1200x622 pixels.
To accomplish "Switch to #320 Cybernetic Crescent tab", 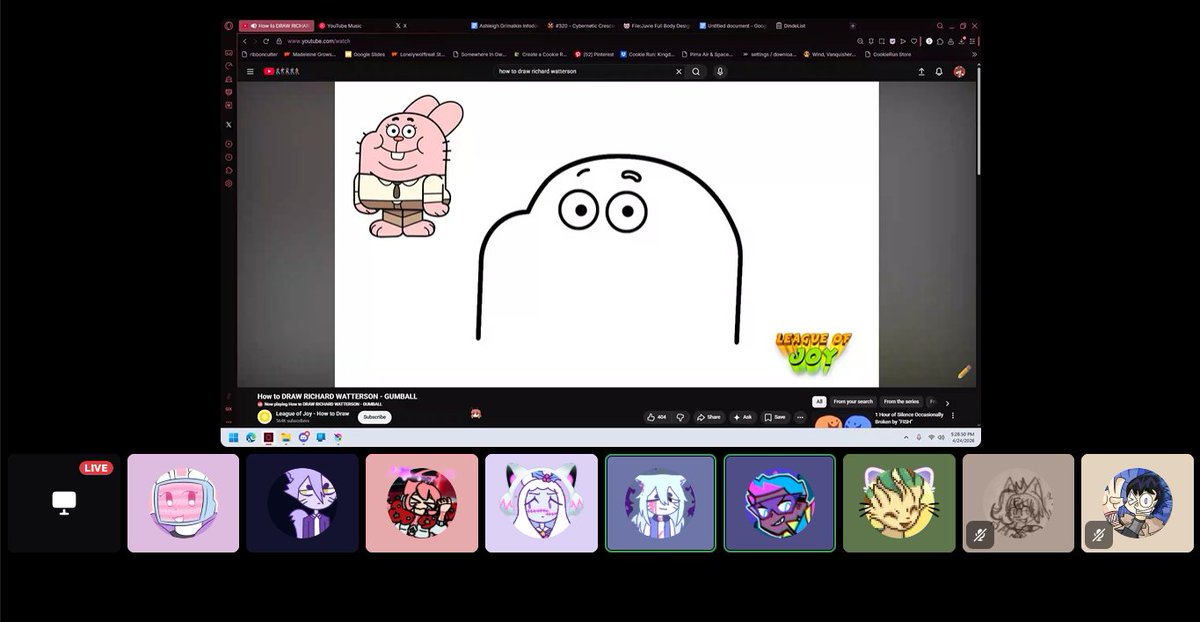I will (x=580, y=25).
